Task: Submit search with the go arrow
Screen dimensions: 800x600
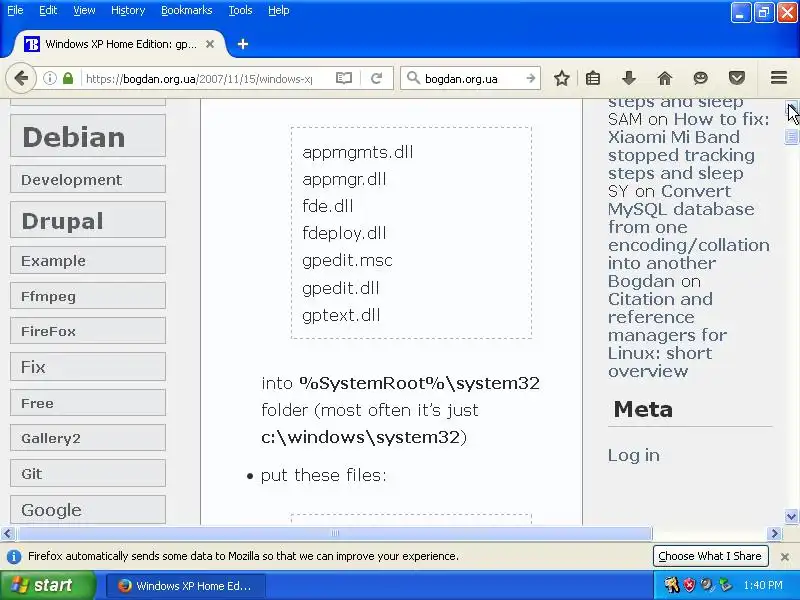Action: (x=531, y=79)
